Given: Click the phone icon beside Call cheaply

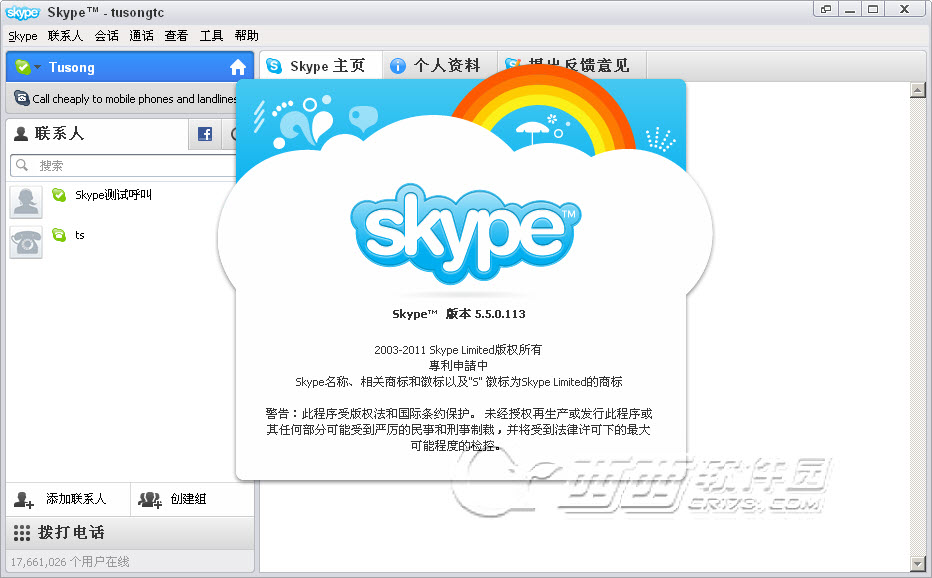Looking at the screenshot, I should pos(22,98).
